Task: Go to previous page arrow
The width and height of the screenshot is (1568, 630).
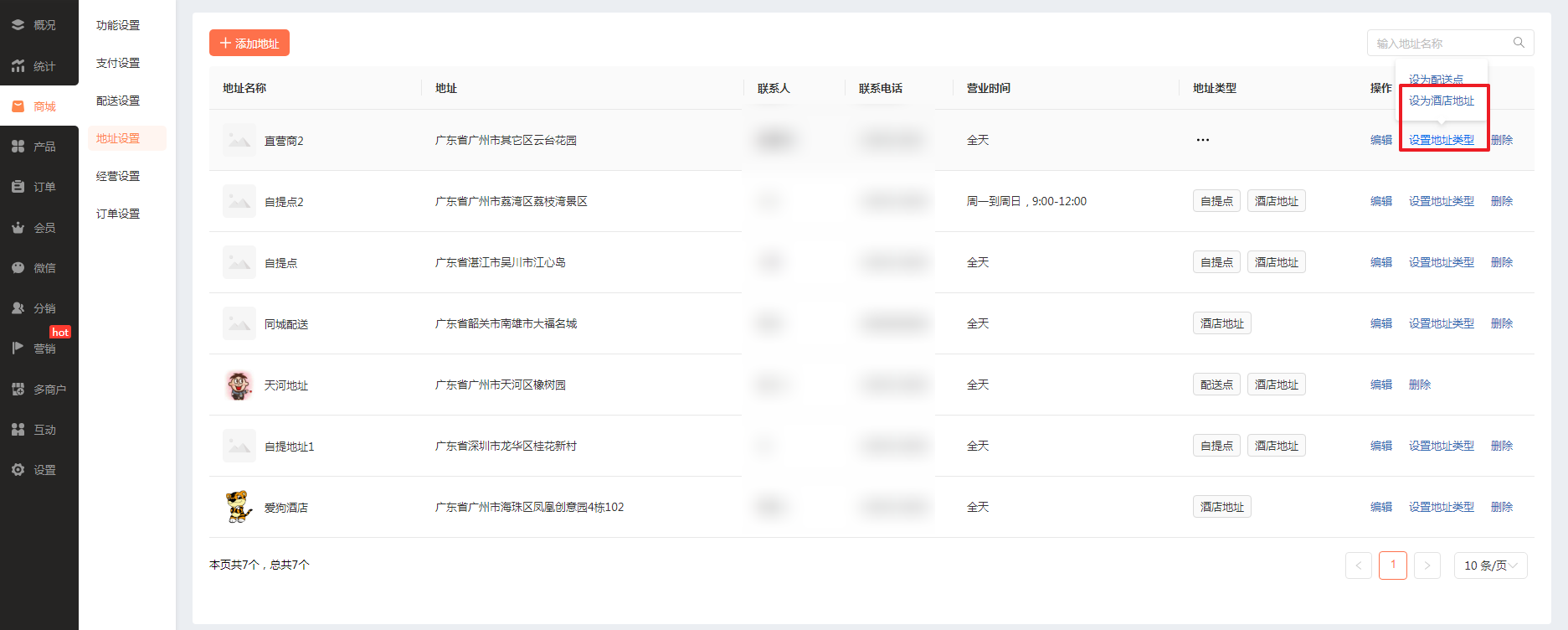Action: 1359,565
